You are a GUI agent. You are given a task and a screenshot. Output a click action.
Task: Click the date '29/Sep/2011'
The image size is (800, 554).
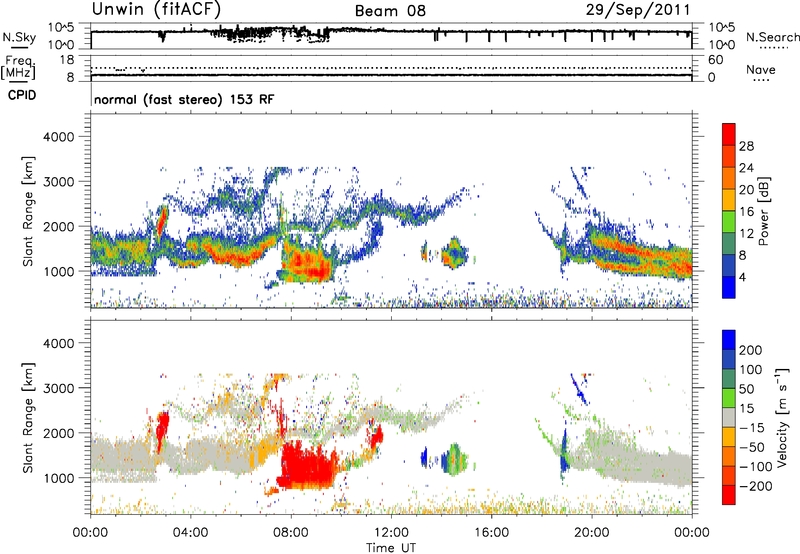tap(638, 10)
